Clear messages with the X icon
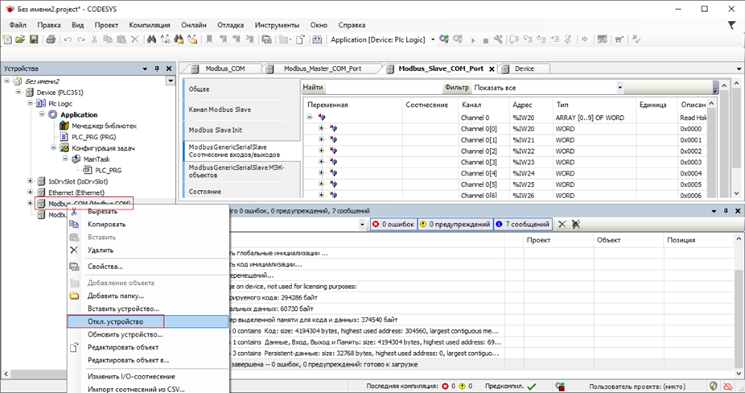The height and width of the screenshot is (393, 745). tap(562, 224)
